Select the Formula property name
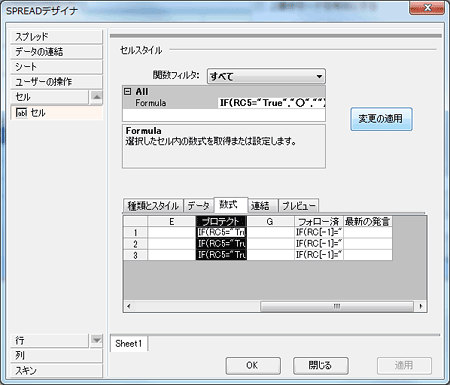The height and width of the screenshot is (385, 450). pyautogui.click(x=150, y=103)
